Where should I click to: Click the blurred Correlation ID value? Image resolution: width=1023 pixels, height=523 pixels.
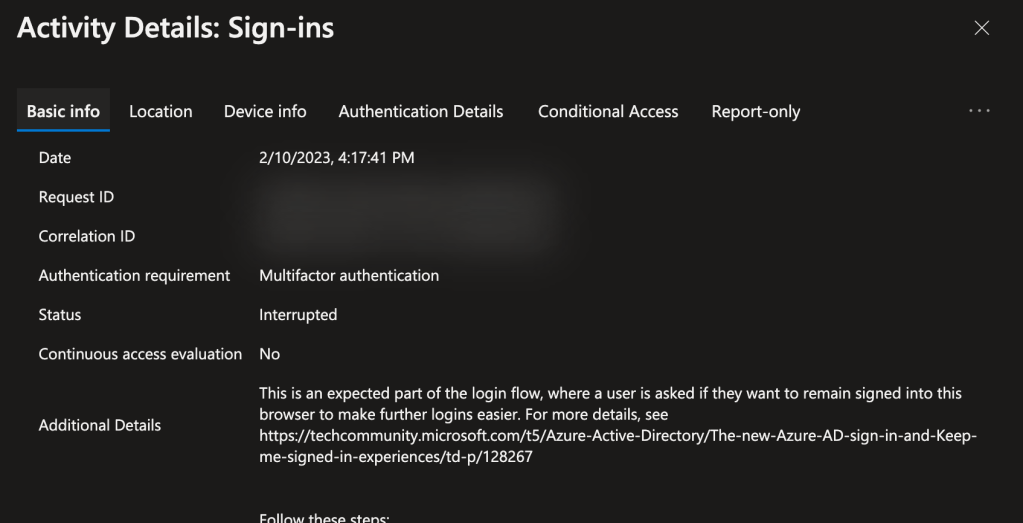point(400,236)
